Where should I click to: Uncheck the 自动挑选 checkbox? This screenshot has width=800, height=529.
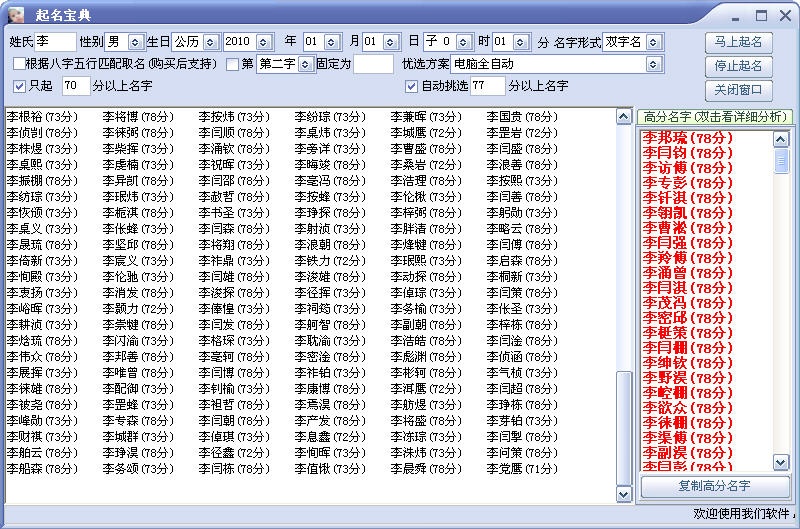coord(411,86)
